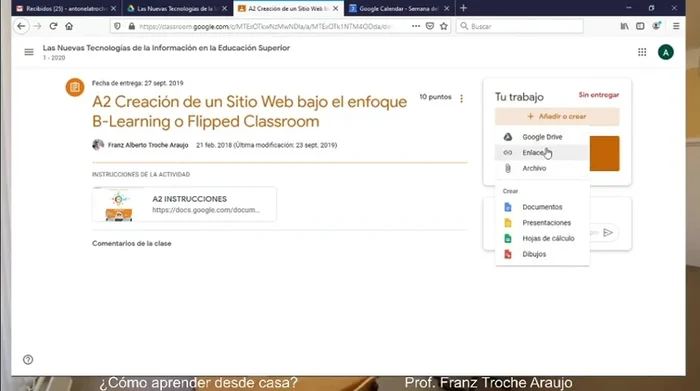
Task: Click INSTRUCCIONES DE LA ACTIVIDAD heading
Action: pyautogui.click(x=141, y=175)
